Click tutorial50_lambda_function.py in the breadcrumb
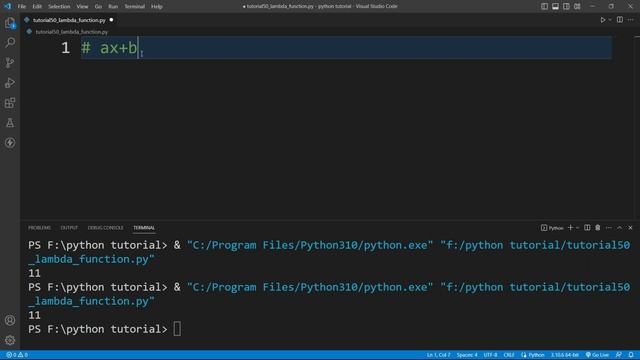 point(71,32)
